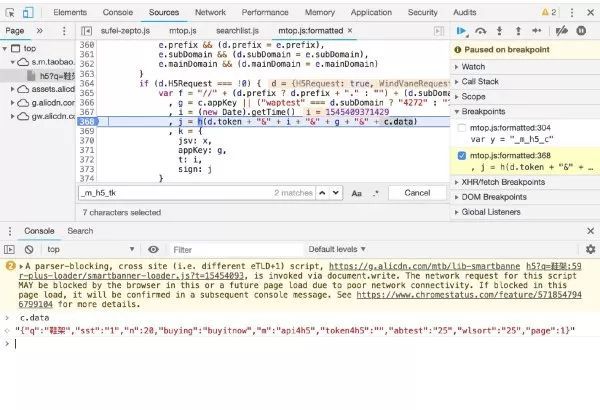Image resolution: width=600 pixels, height=410 pixels.
Task: Open the JavaScript context 'top' dropdown
Action: [x=90, y=250]
